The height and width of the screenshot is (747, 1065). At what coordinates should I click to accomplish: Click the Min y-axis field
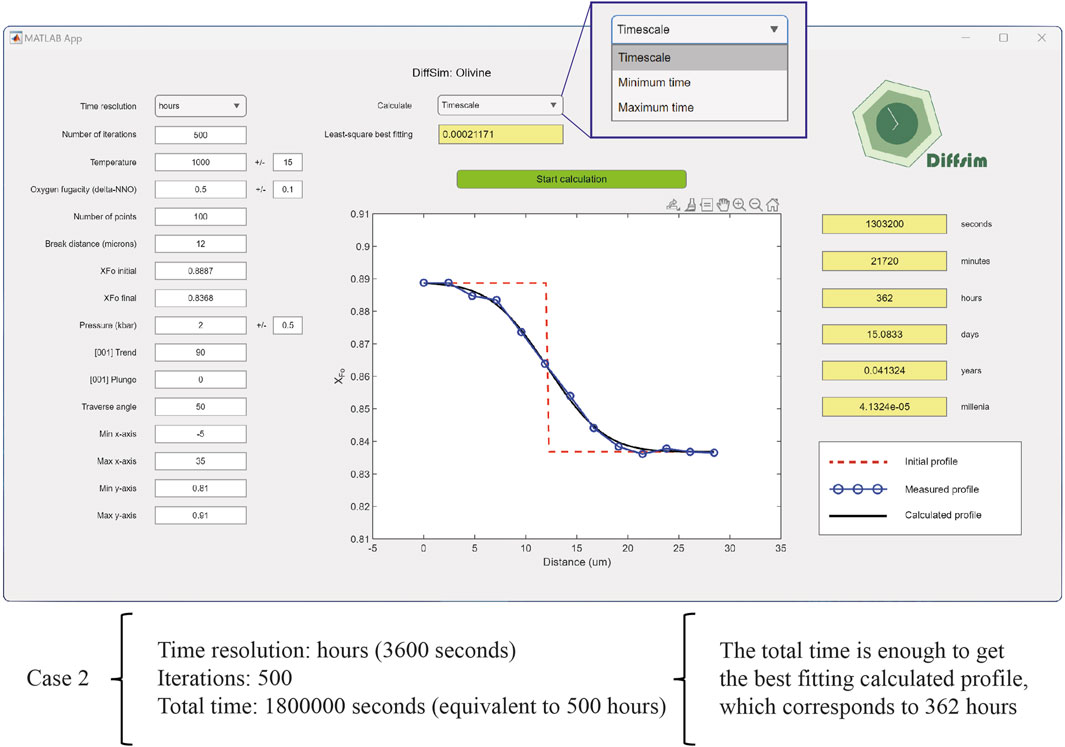click(x=200, y=488)
